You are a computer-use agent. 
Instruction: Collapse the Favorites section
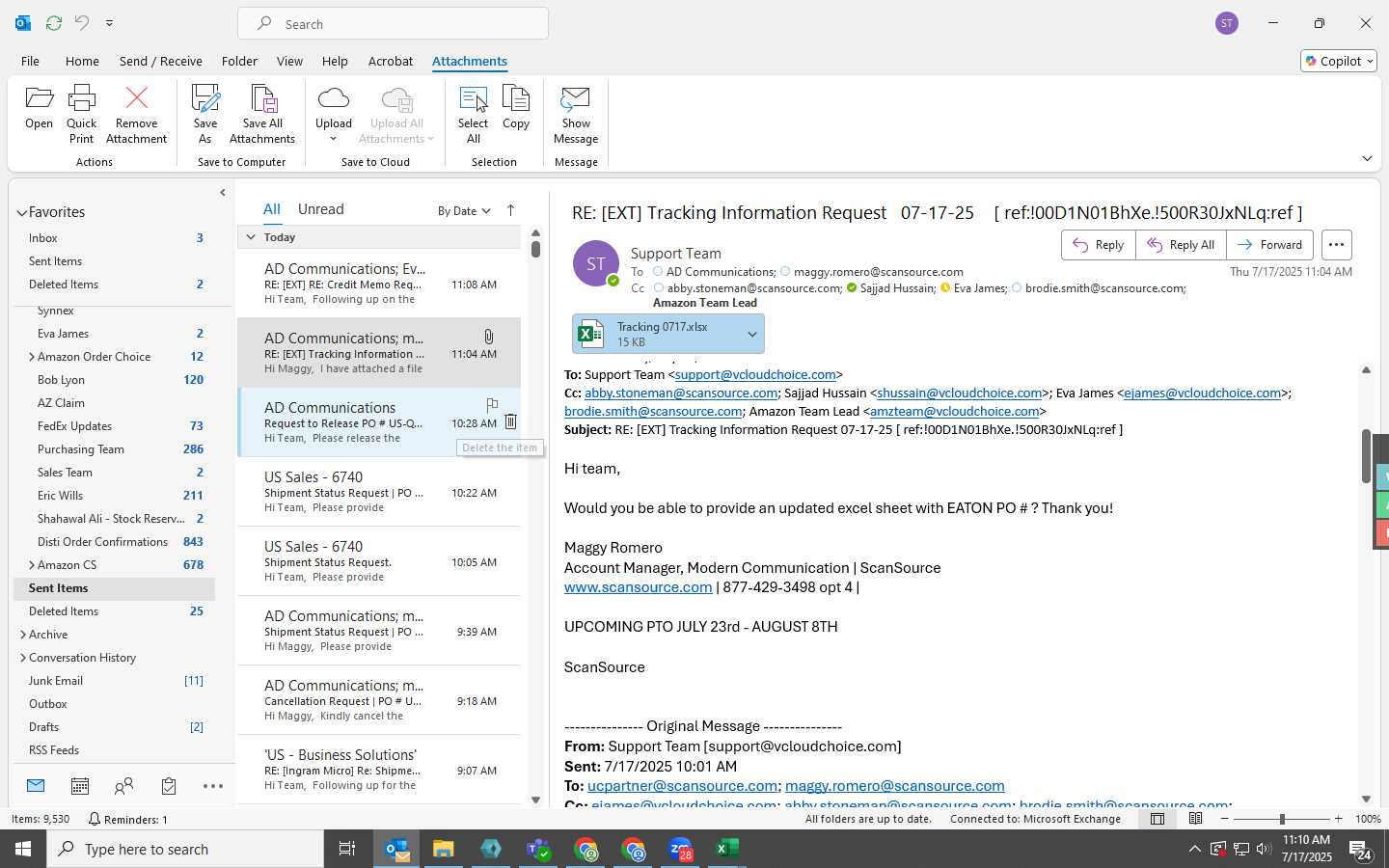coord(21,212)
